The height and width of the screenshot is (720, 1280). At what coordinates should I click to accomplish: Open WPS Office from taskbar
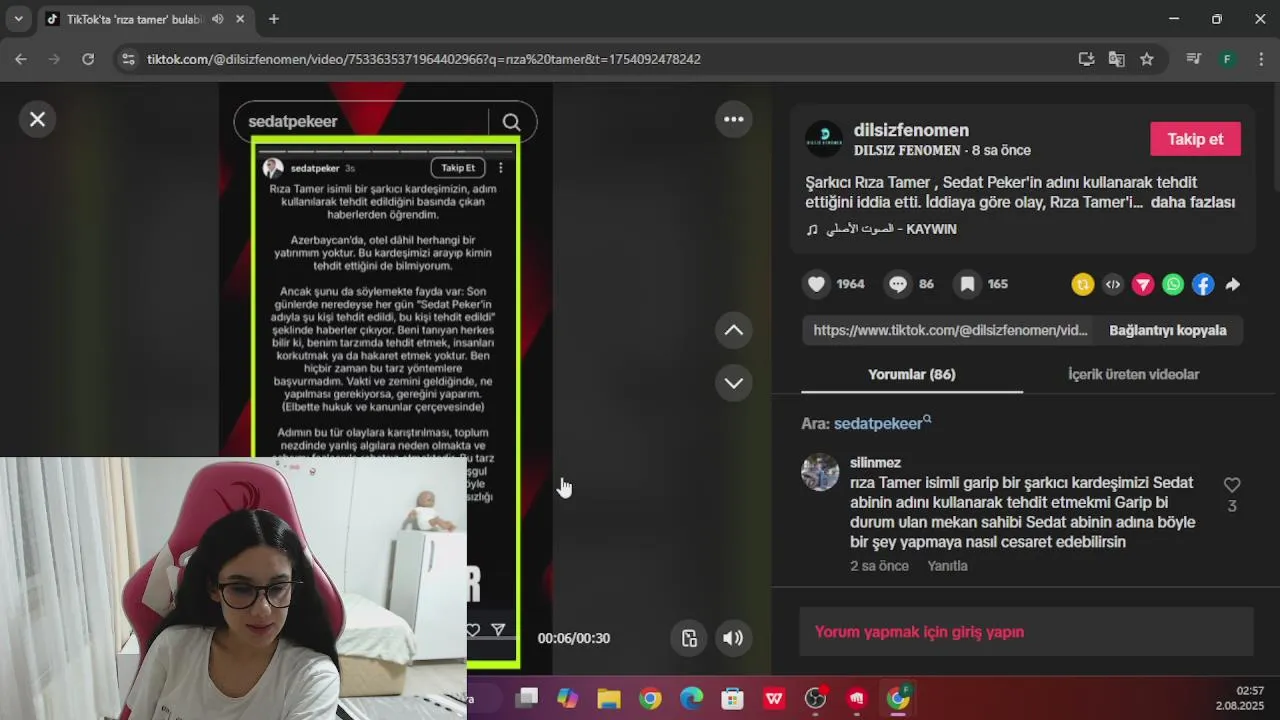pyautogui.click(x=774, y=698)
